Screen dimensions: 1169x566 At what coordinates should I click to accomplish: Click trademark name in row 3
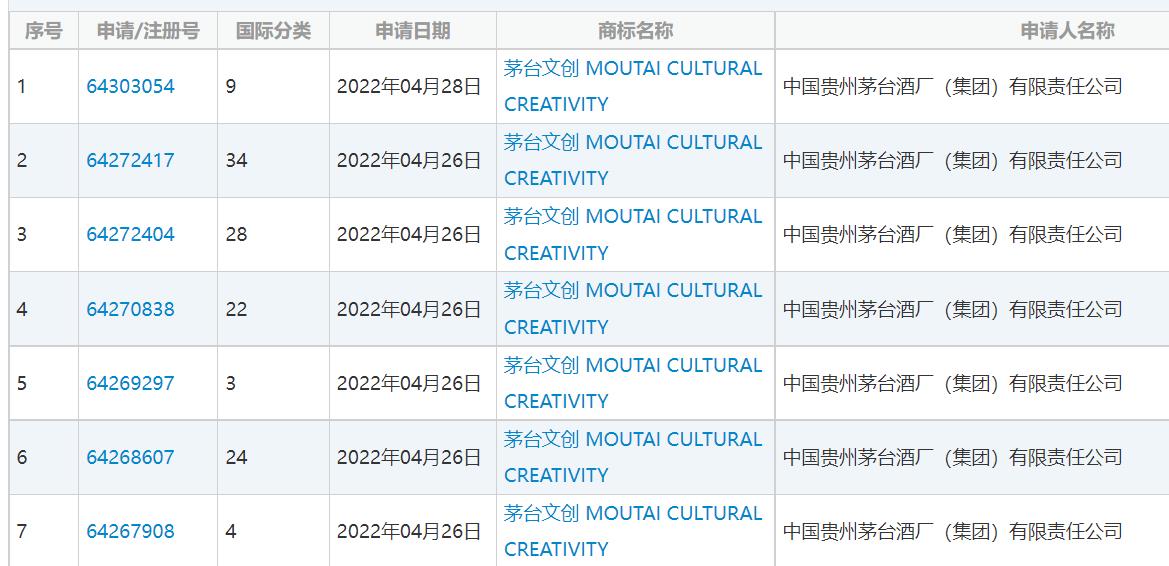[x=632, y=217]
